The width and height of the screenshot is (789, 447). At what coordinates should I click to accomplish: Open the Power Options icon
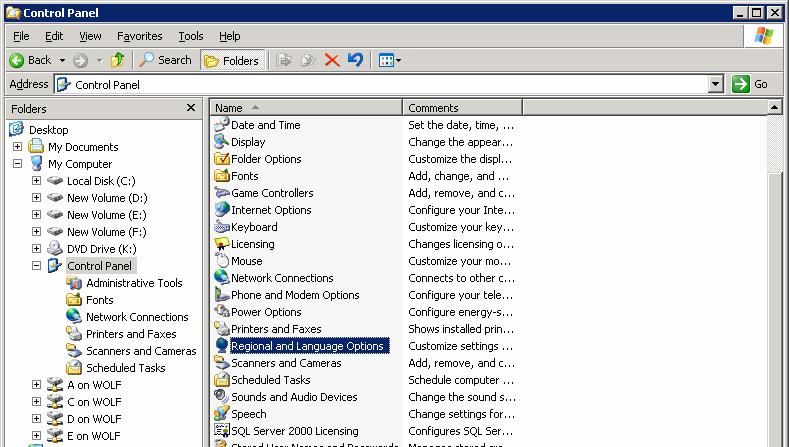click(x=222, y=312)
